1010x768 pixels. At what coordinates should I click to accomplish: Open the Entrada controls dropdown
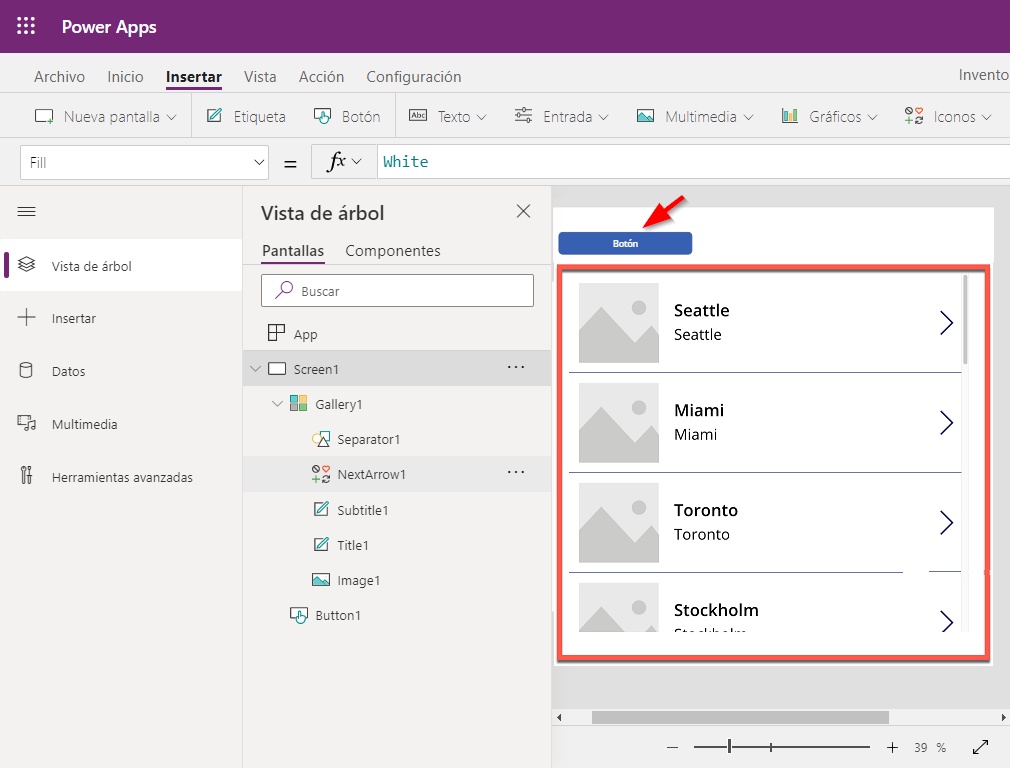tap(561, 117)
